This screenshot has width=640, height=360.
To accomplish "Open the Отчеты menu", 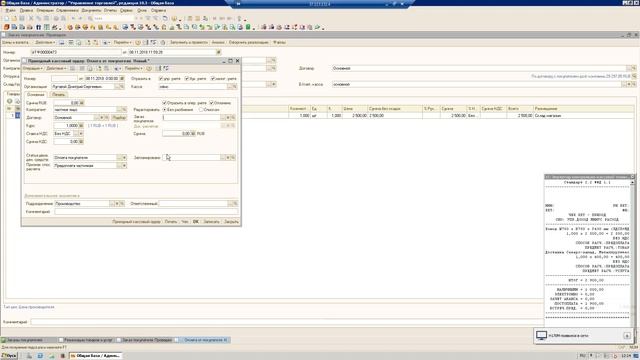I will [110, 10].
